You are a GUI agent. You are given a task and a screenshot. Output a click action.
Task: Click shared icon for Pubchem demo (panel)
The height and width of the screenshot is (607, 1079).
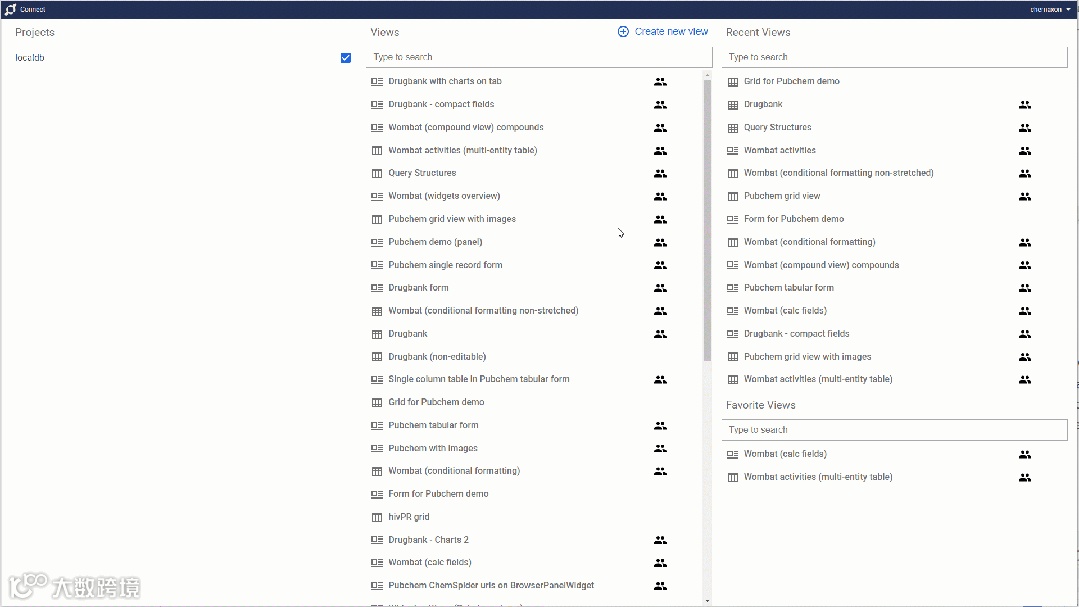[660, 242]
